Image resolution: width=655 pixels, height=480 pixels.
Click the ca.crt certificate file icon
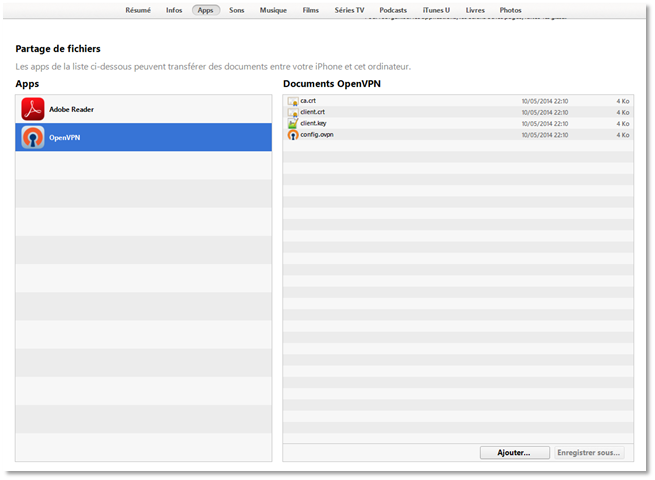click(293, 101)
